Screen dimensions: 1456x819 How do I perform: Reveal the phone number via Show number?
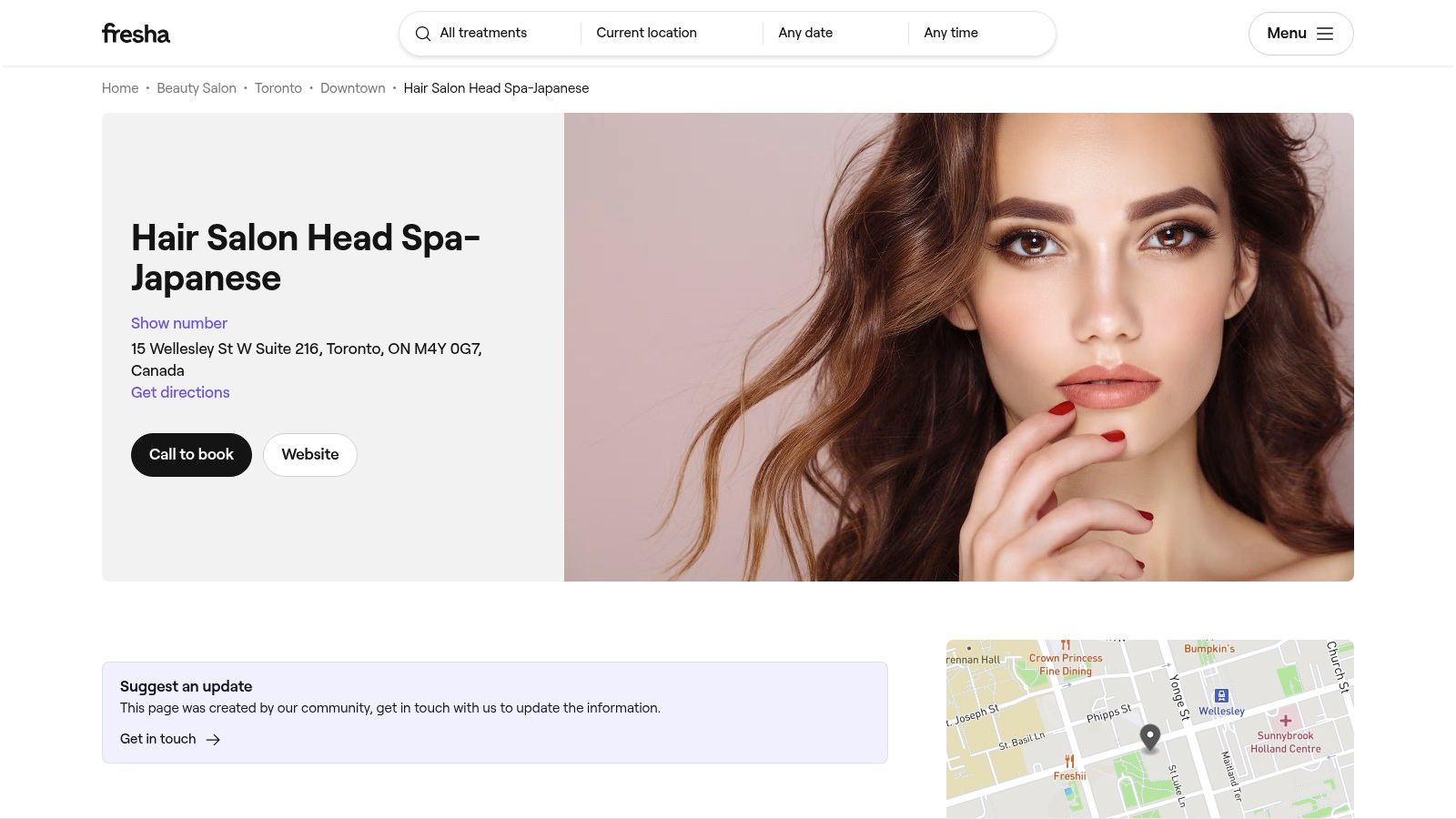tap(178, 323)
